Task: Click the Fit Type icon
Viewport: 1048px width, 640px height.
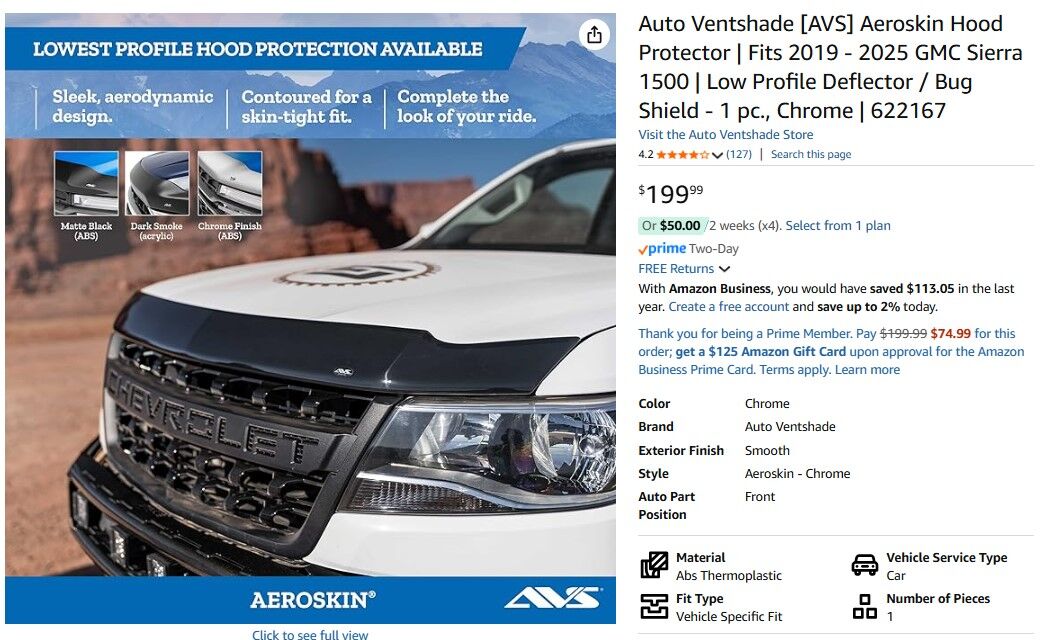Action: [654, 607]
